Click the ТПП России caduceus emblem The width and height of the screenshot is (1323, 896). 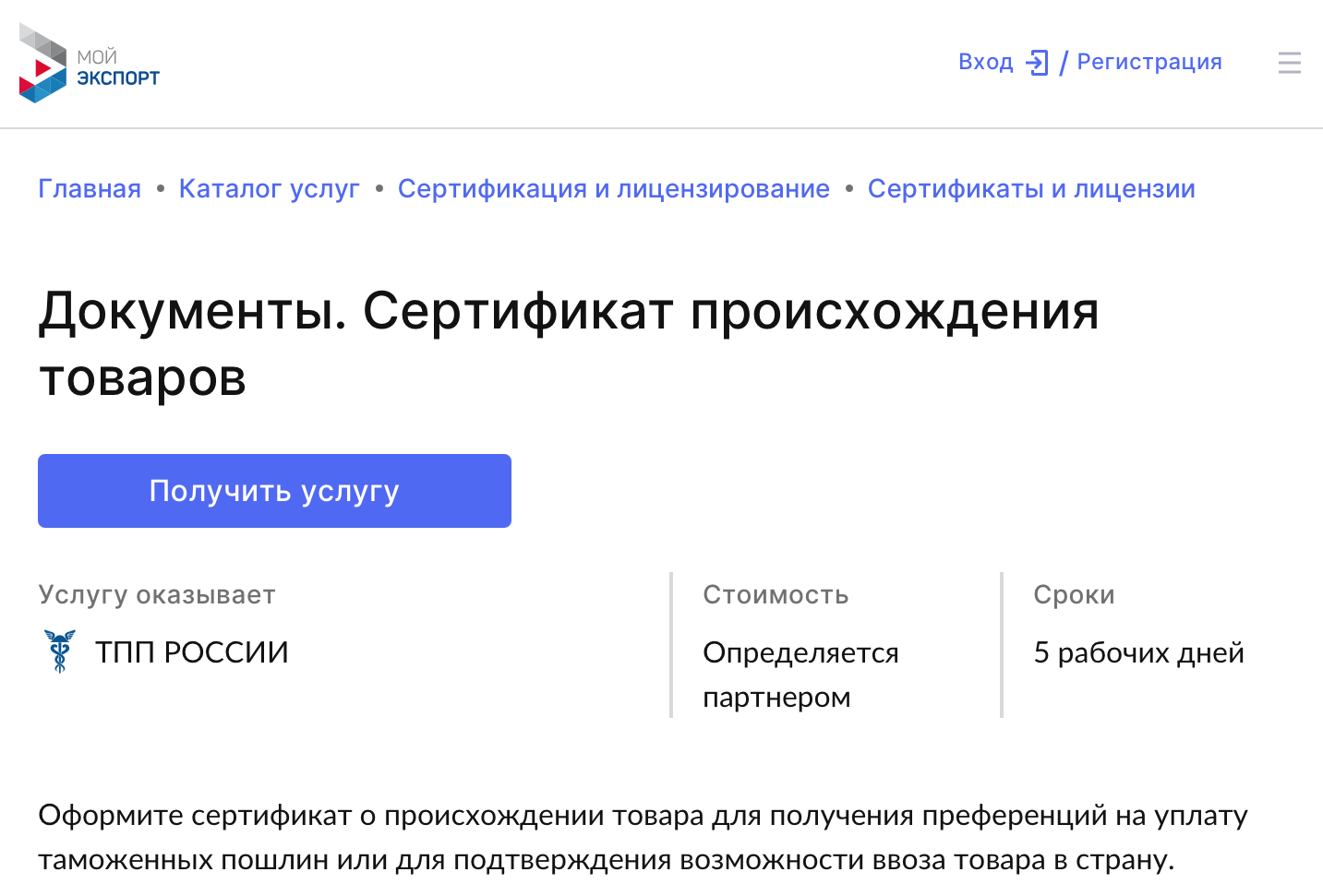pyautogui.click(x=60, y=651)
